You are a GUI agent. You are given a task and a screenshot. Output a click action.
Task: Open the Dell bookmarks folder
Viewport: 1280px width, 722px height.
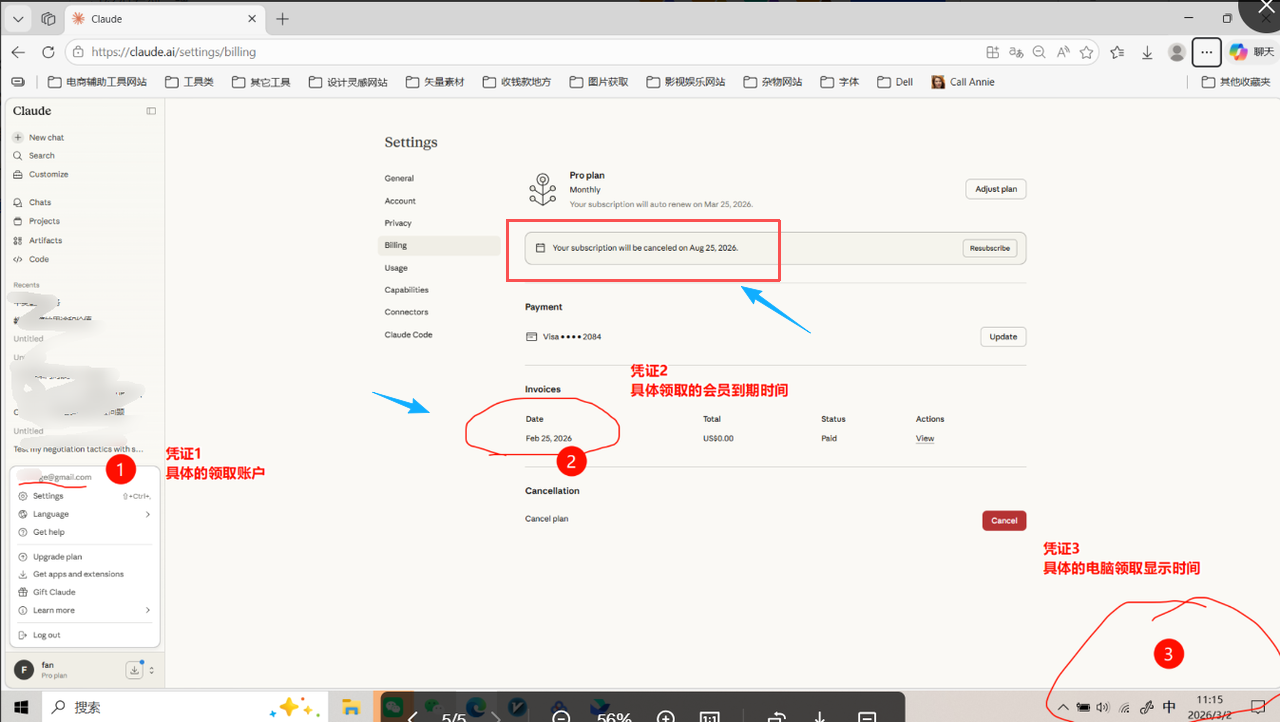895,82
